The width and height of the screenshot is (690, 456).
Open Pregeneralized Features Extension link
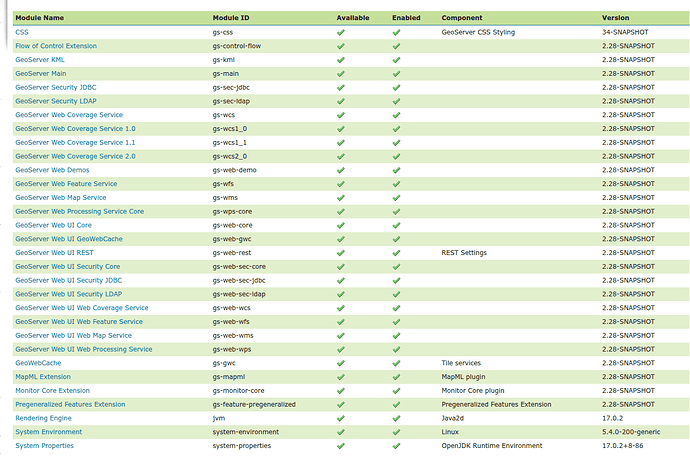70,404
